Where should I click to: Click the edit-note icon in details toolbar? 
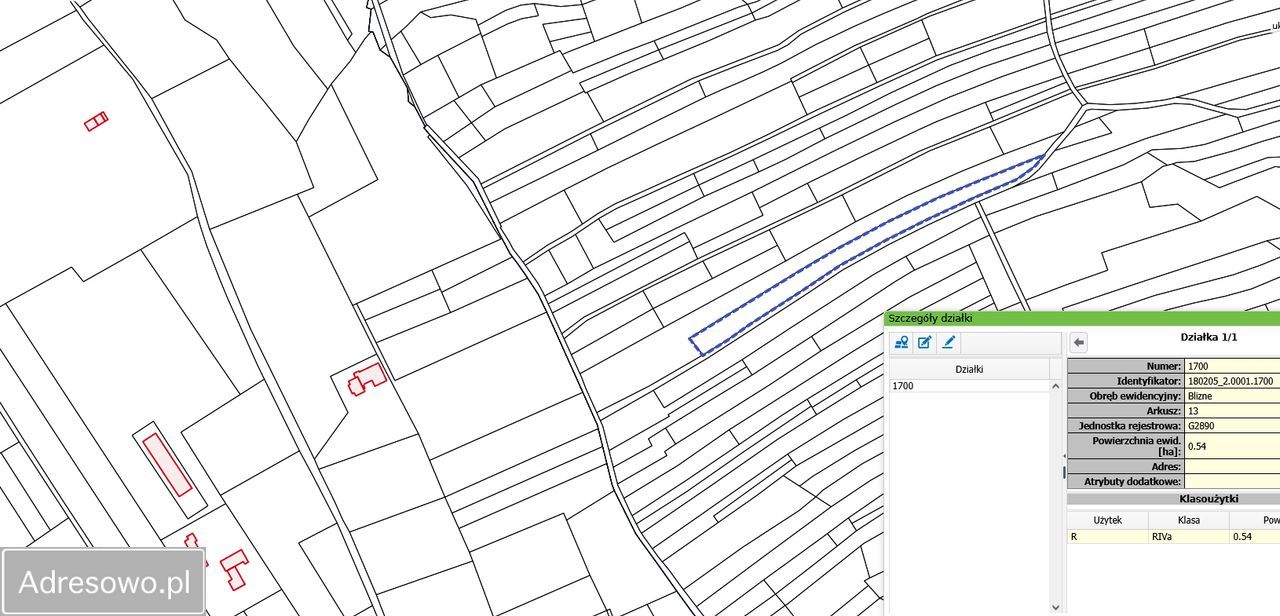click(x=925, y=343)
